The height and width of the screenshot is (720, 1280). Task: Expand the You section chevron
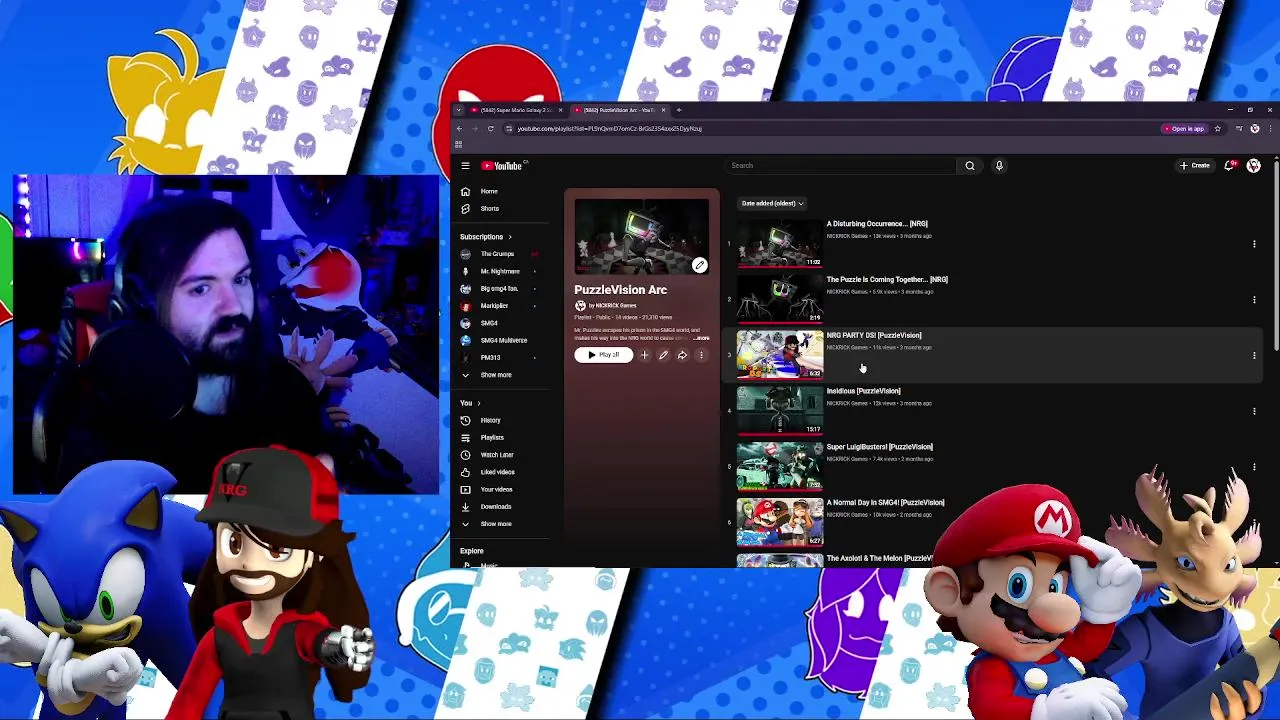pyautogui.click(x=478, y=403)
